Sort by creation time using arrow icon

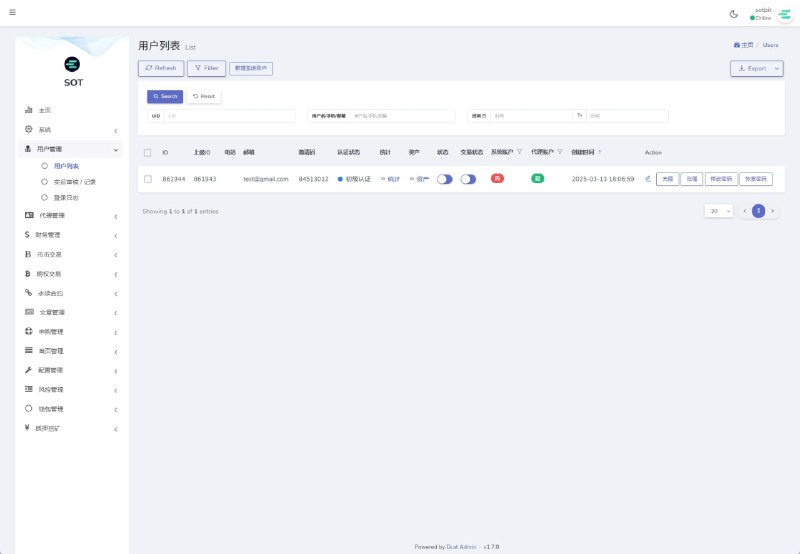tap(600, 152)
